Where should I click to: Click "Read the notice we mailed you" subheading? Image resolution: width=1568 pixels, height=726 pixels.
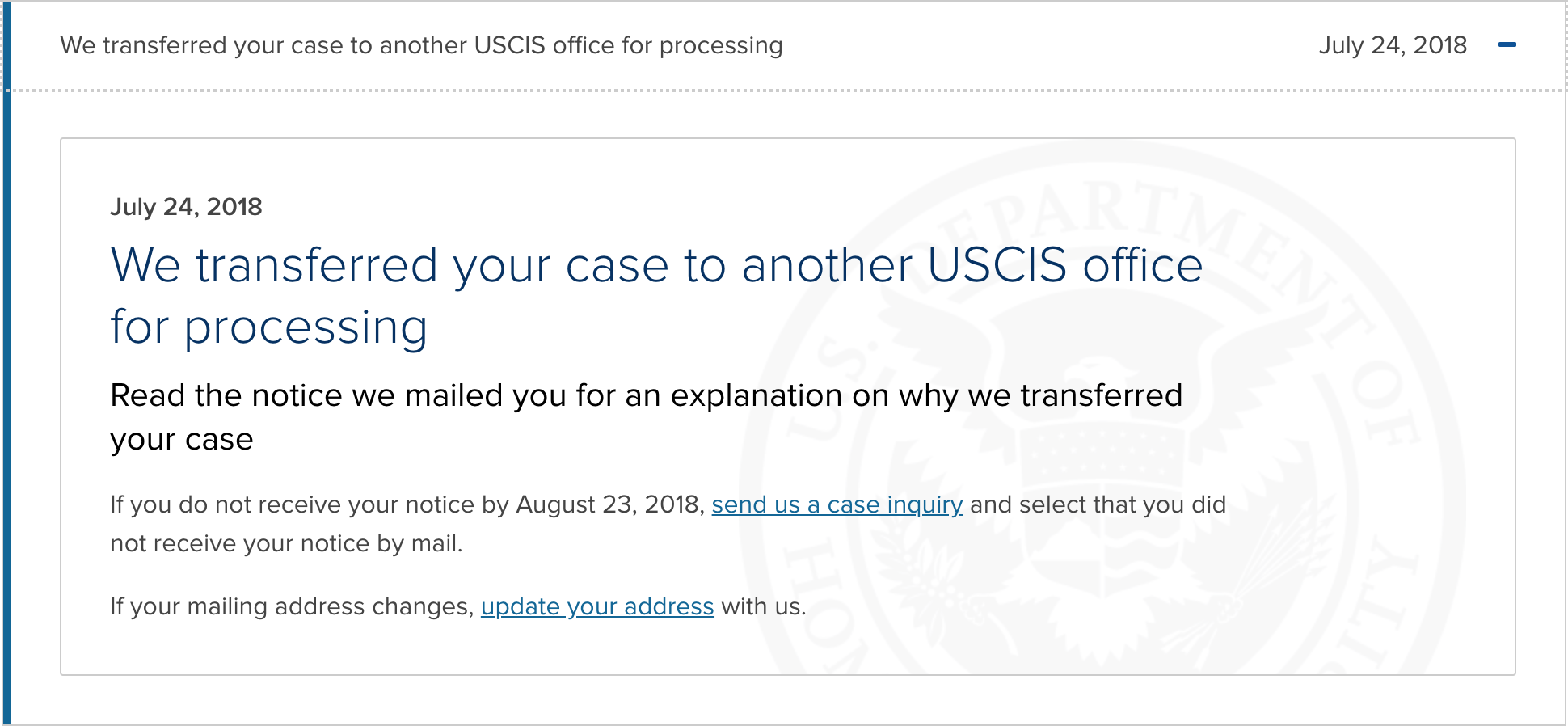click(647, 417)
